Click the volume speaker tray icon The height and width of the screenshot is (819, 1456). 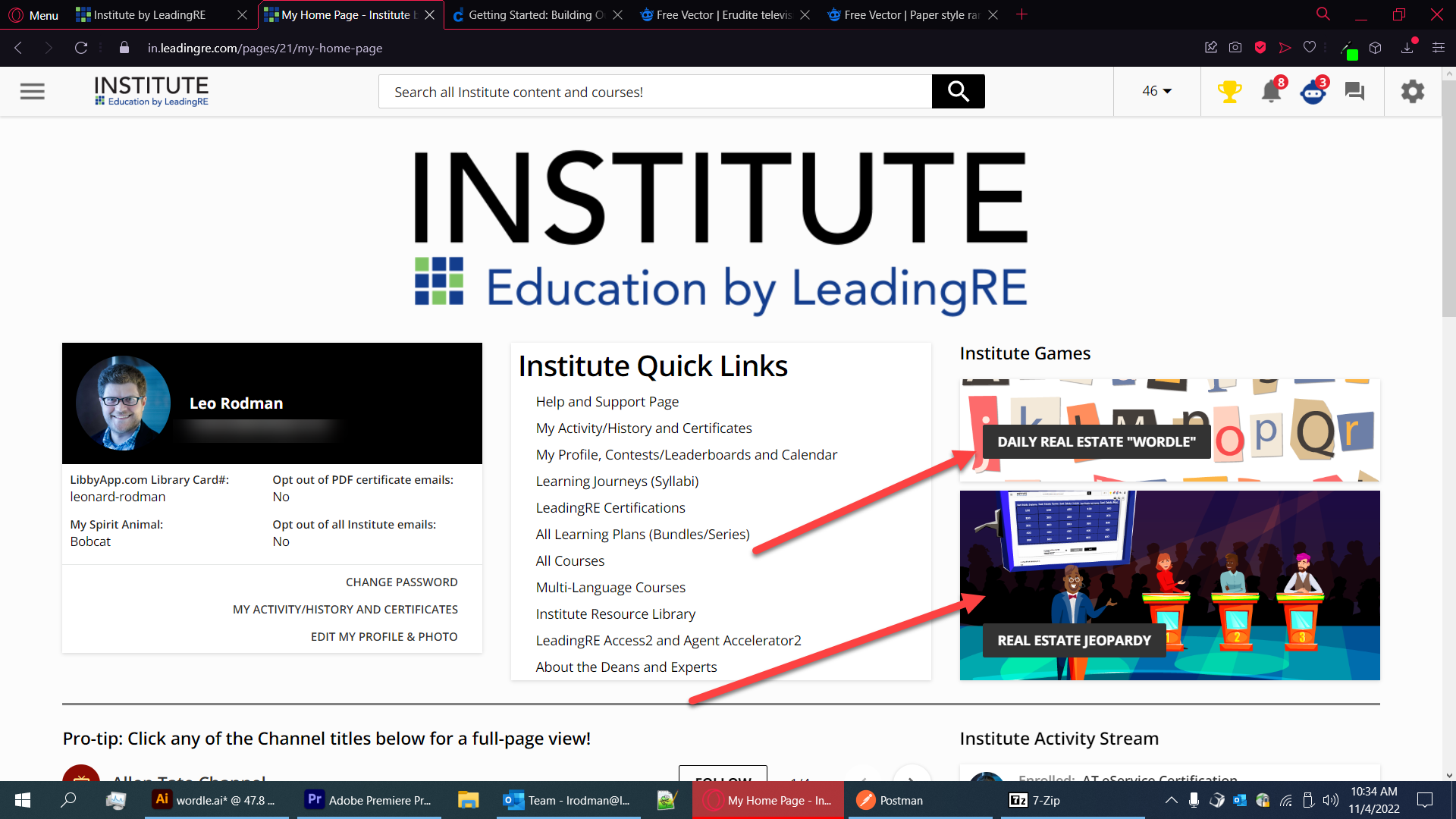[1331, 800]
